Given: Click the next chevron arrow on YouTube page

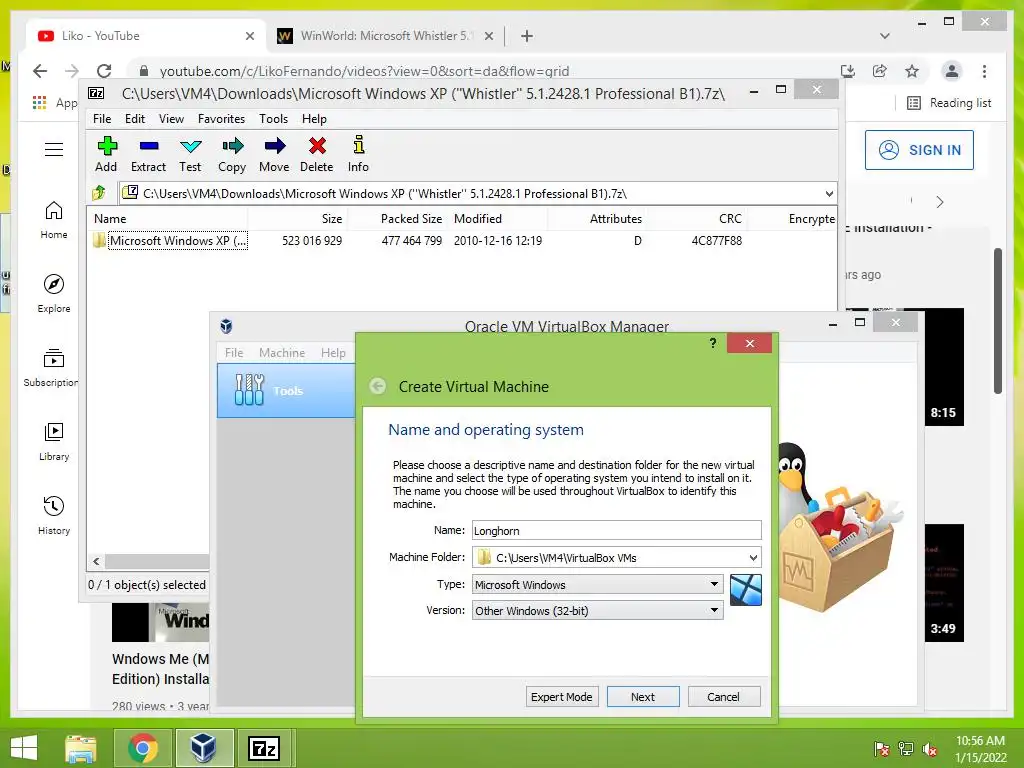Looking at the screenshot, I should (940, 202).
